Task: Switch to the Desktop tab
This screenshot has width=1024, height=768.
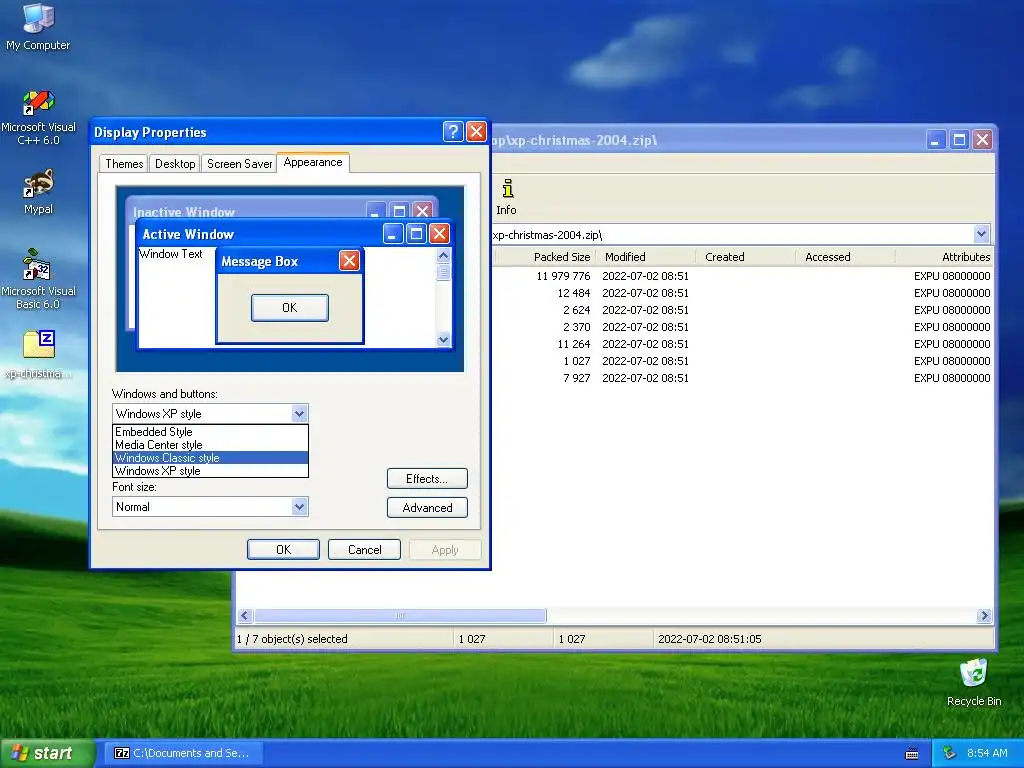Action: point(174,164)
